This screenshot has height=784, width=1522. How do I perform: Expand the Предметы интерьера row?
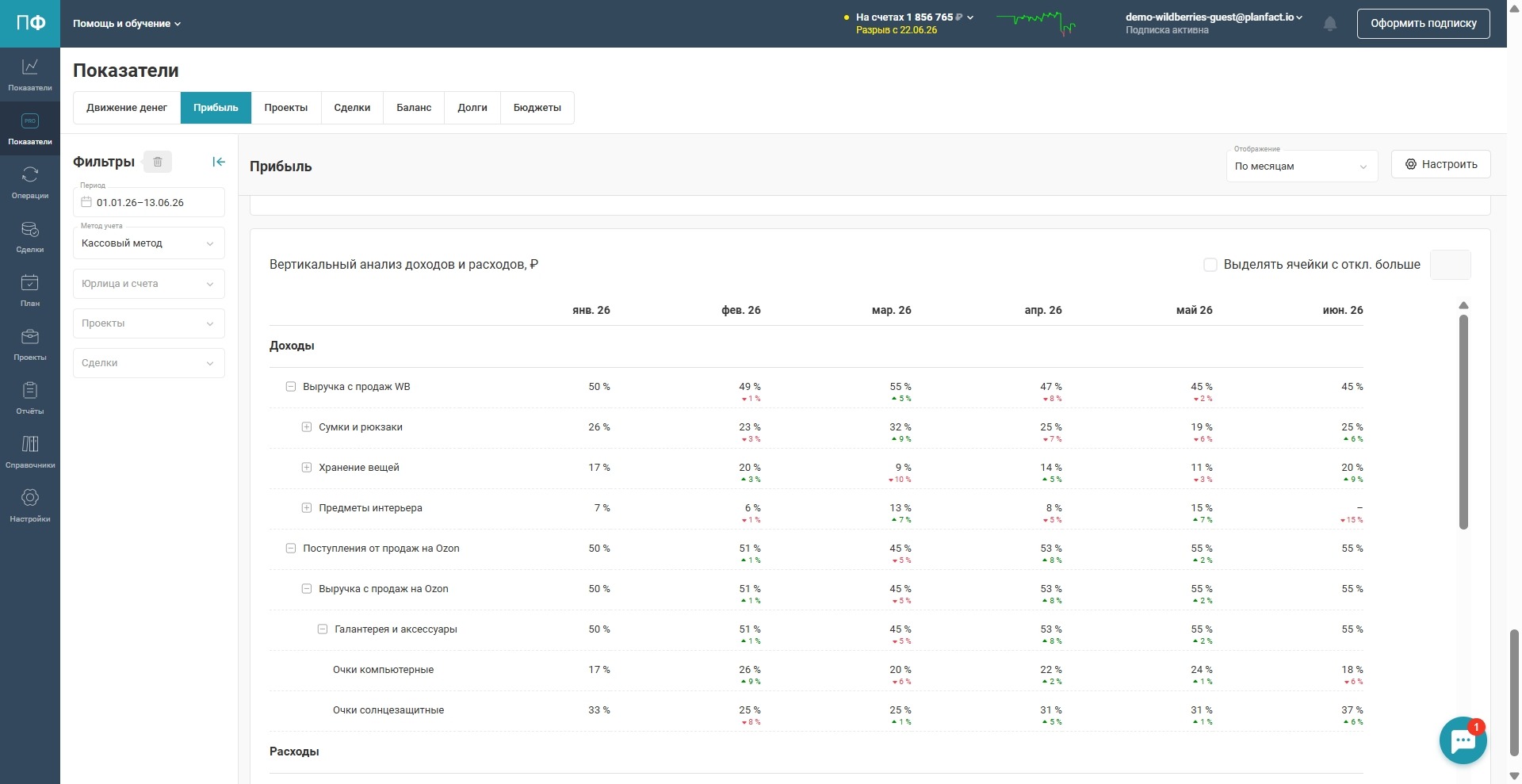click(x=307, y=508)
